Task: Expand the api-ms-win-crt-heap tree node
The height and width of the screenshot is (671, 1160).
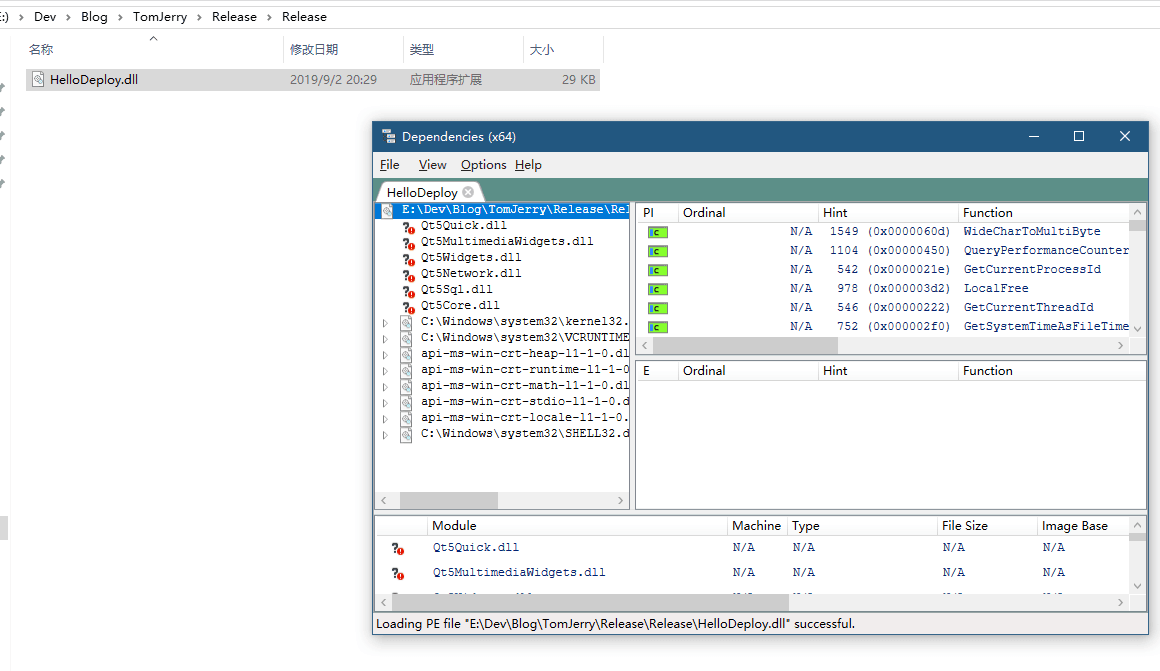Action: tap(385, 354)
